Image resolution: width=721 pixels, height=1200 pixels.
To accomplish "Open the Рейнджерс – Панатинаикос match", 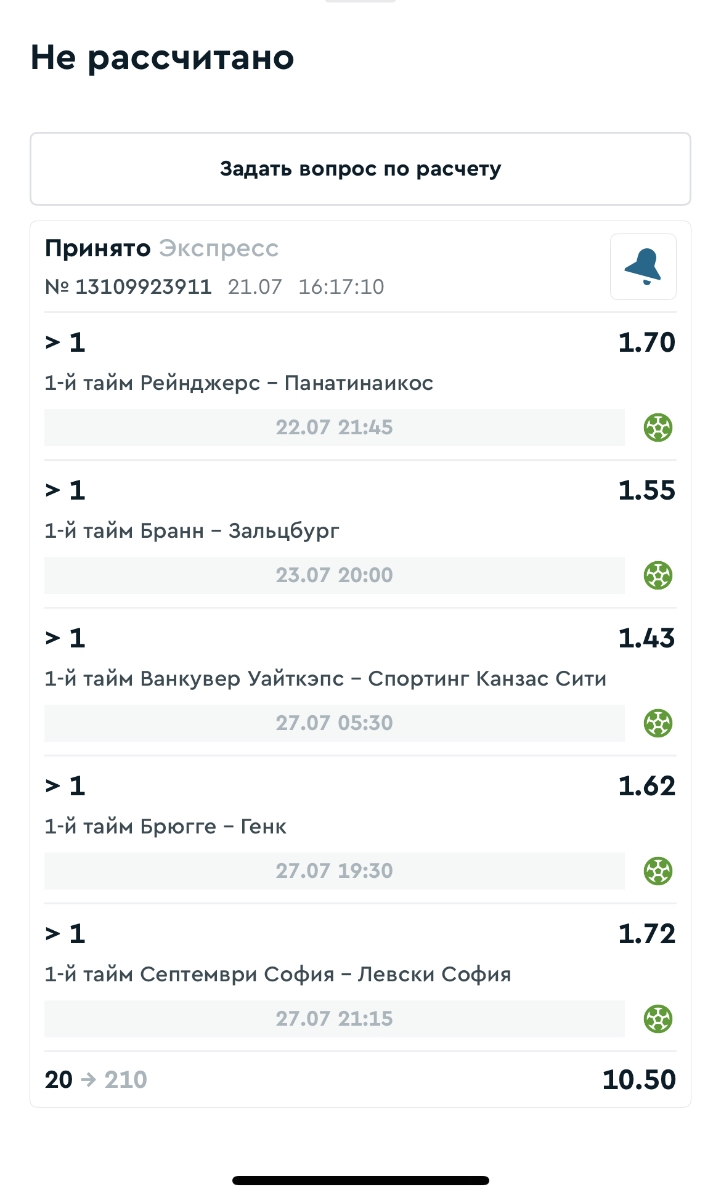I will click(x=239, y=383).
